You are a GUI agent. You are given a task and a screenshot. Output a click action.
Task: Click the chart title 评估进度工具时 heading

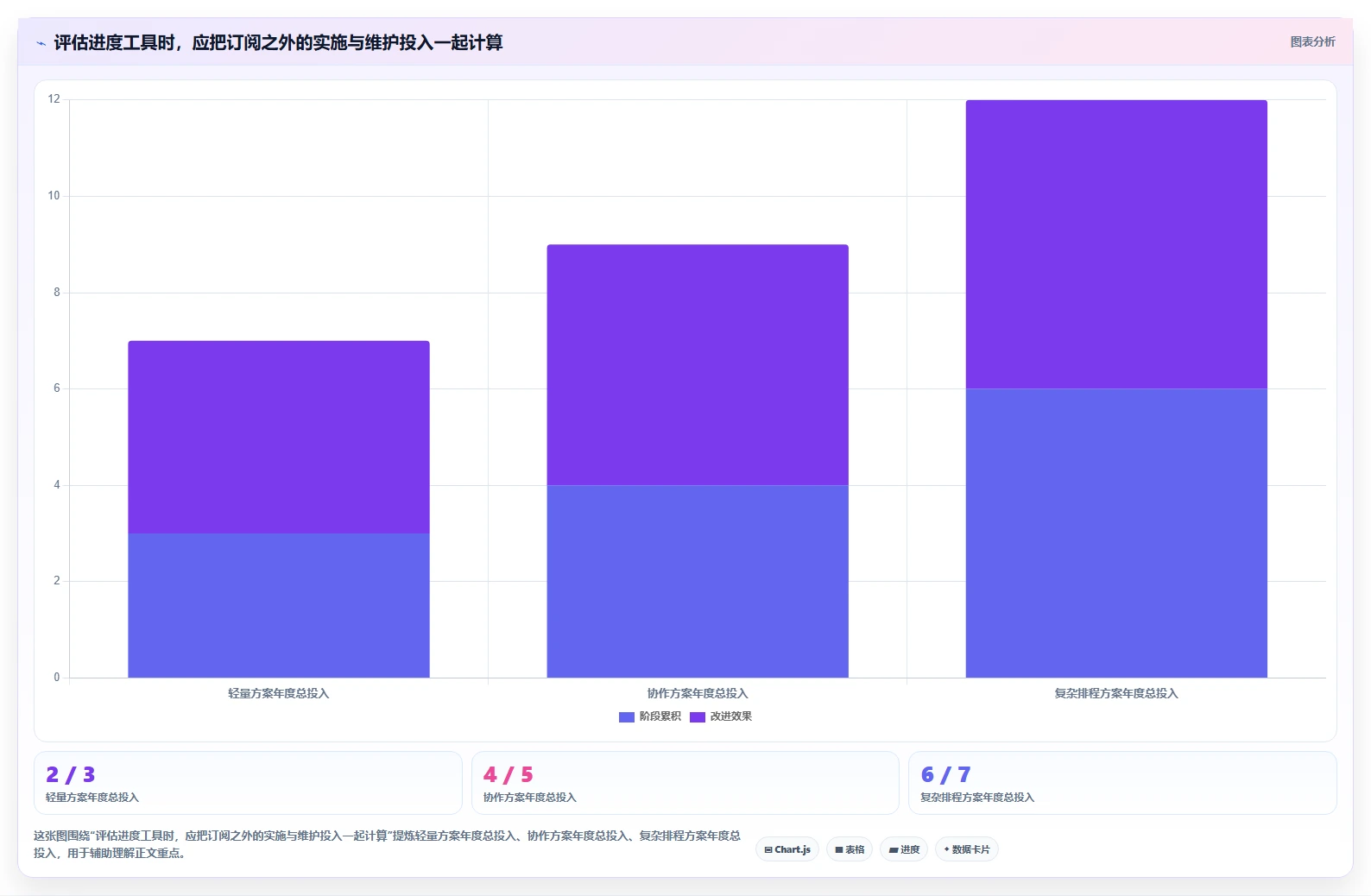click(278, 42)
